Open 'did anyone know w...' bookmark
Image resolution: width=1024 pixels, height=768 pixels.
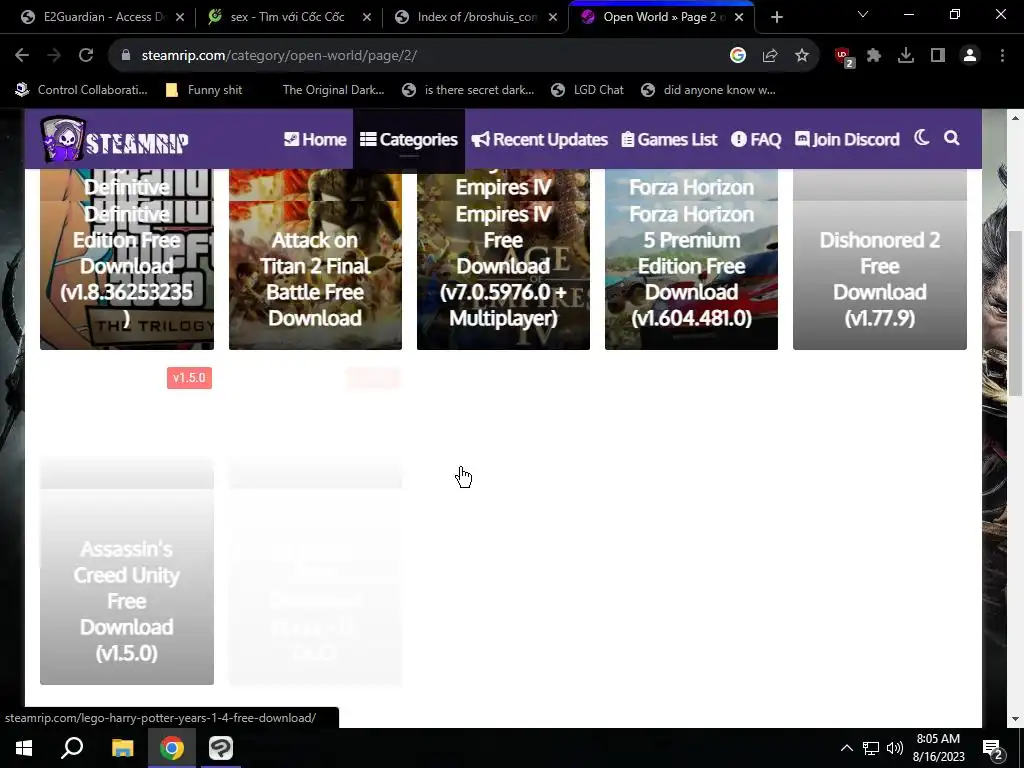coord(708,90)
